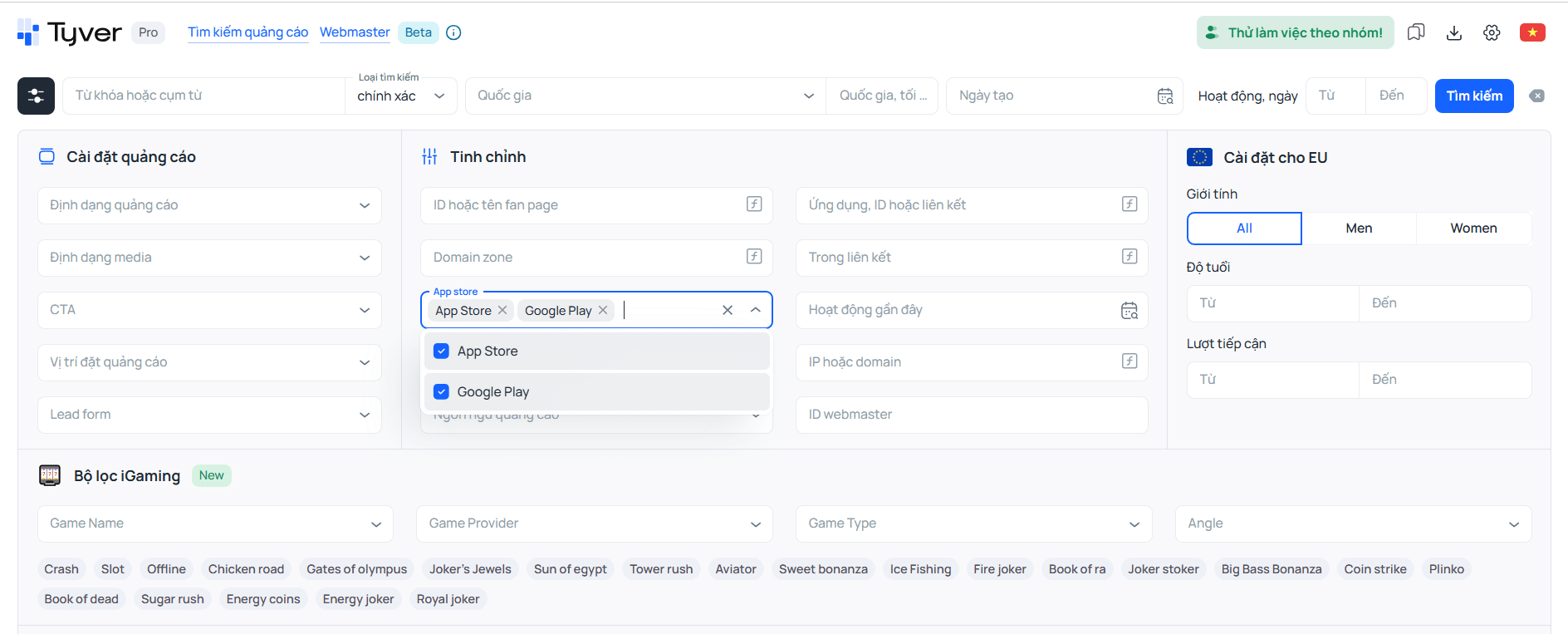Select the Chicken road game tag
The image size is (1568, 634).
click(246, 569)
